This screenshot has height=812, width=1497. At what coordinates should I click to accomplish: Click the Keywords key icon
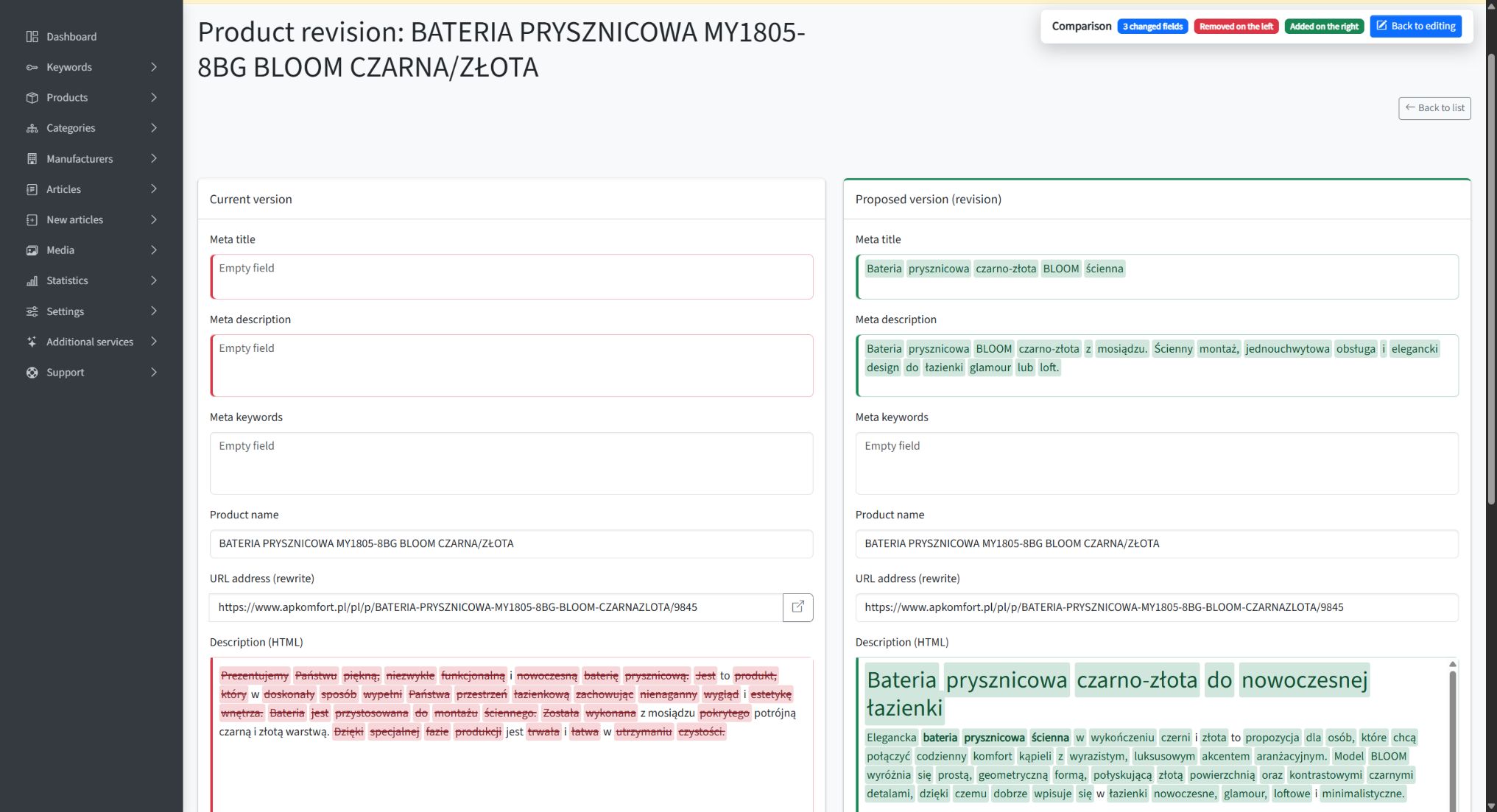[x=32, y=67]
